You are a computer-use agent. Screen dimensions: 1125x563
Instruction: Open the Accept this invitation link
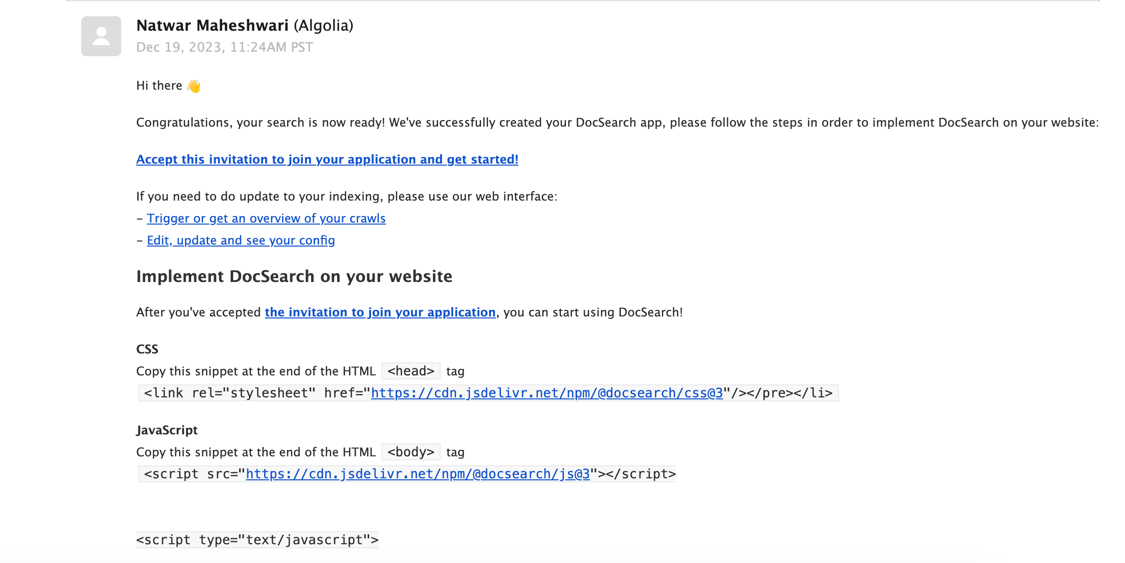click(x=327, y=159)
